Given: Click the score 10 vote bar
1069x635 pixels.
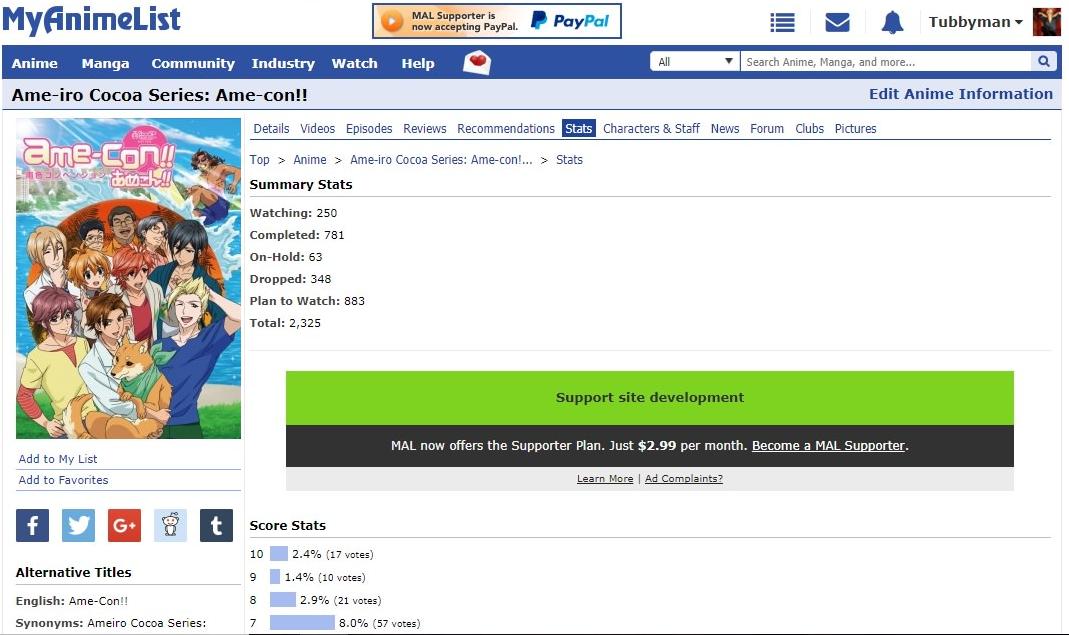Looking at the screenshot, I should pos(279,554).
